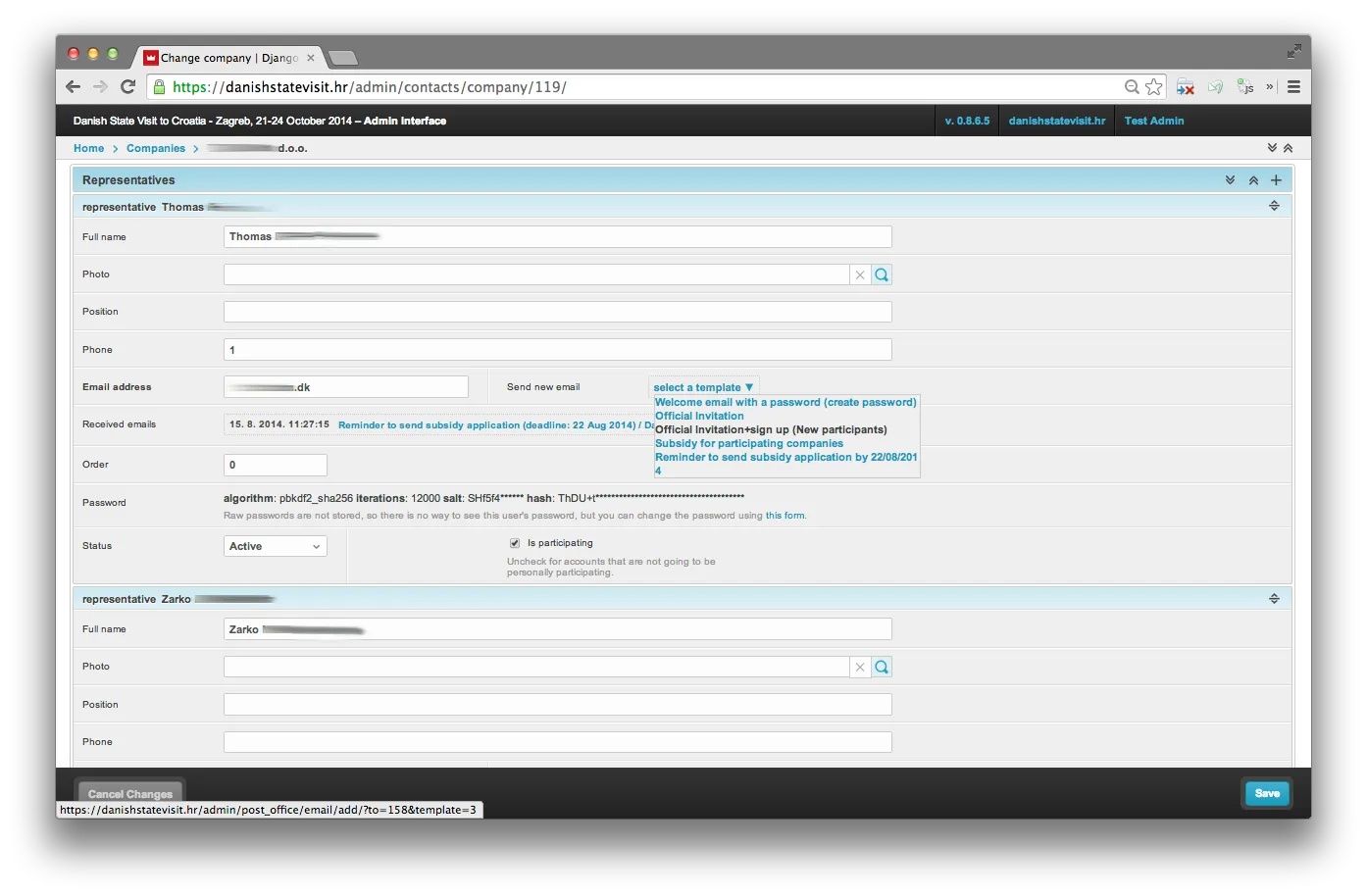Click the browser reload page icon

[x=127, y=87]
